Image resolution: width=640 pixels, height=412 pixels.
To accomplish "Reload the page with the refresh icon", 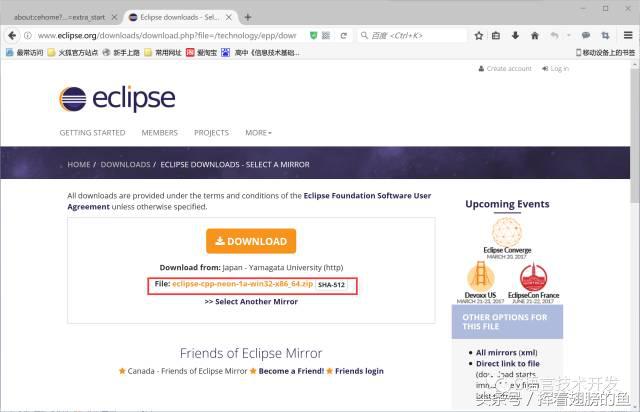I will [344, 36].
